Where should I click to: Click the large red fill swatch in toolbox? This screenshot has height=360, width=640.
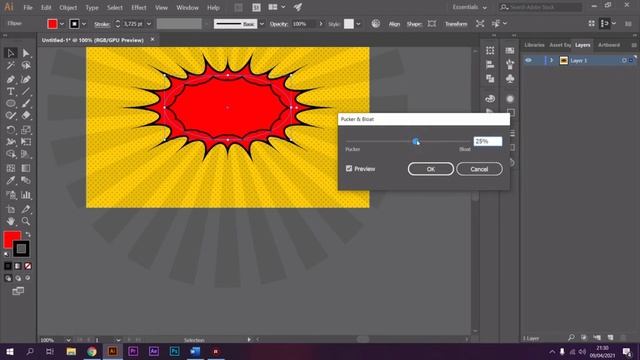point(12,239)
